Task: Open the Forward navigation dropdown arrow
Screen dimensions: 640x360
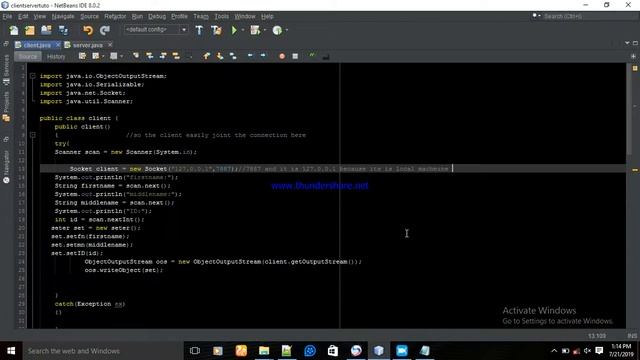Action: point(122,56)
